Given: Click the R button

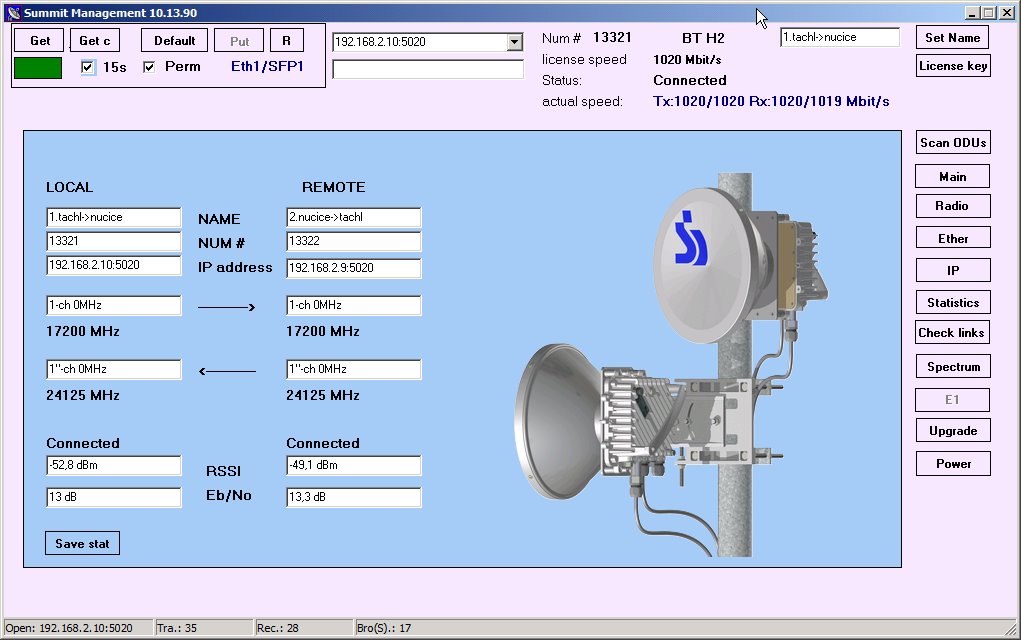Looking at the screenshot, I should tap(286, 41).
